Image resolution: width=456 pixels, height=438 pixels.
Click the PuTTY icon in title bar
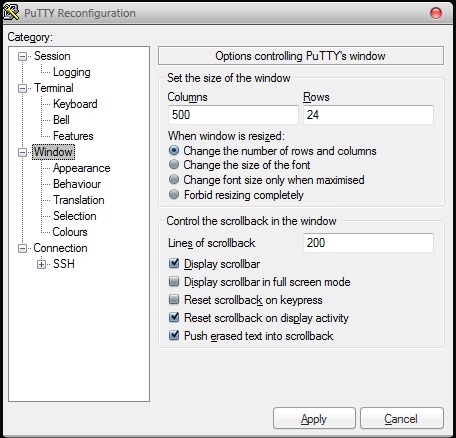click(11, 12)
